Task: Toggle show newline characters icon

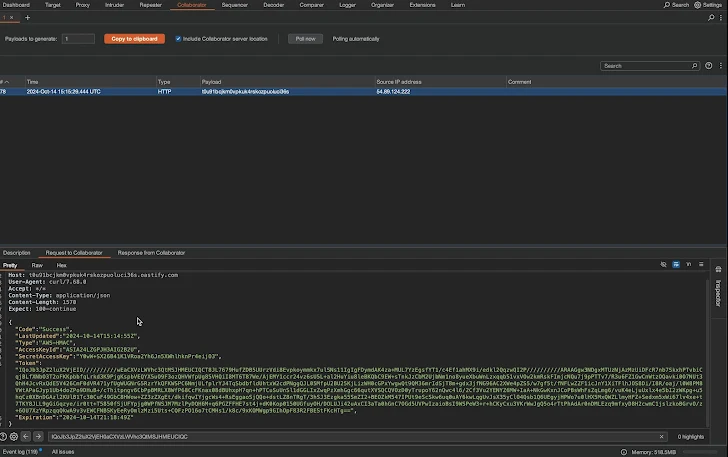Action: 689,264
